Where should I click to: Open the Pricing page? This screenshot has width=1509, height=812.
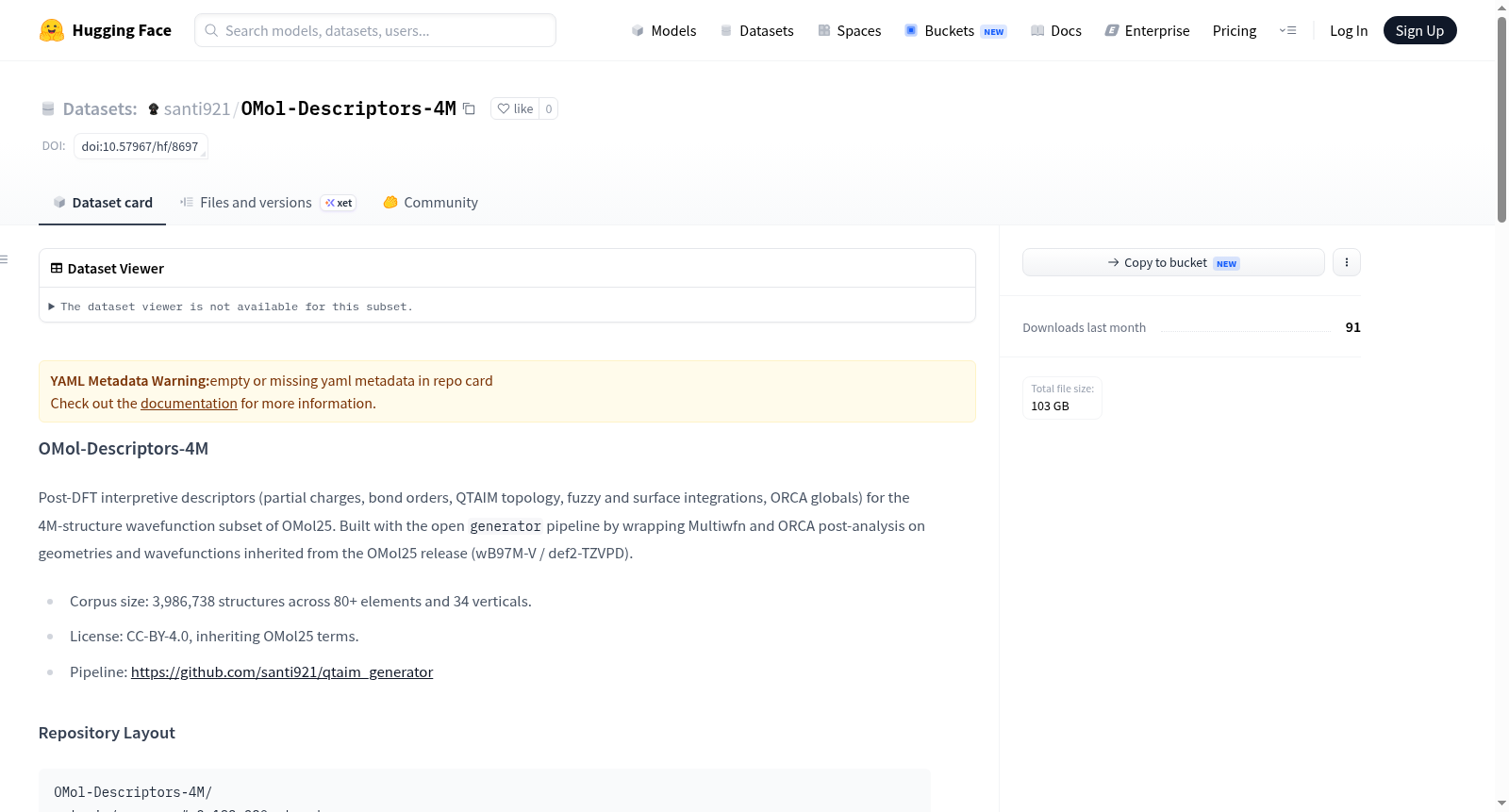point(1235,31)
